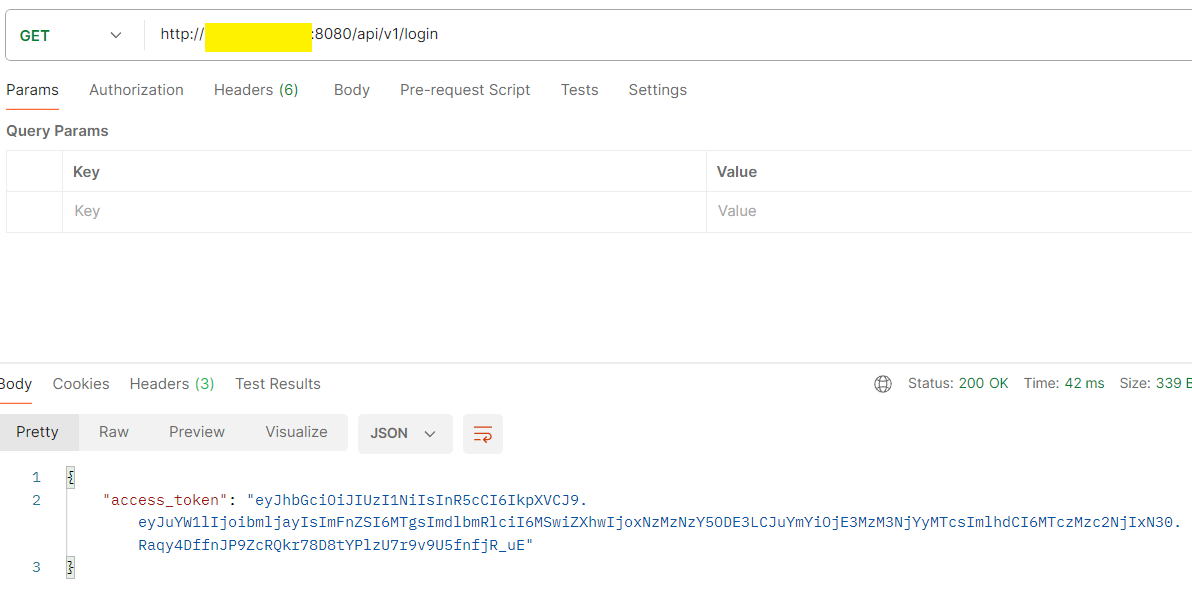View the response Headers (3) tab
1192x597 pixels.
click(172, 384)
